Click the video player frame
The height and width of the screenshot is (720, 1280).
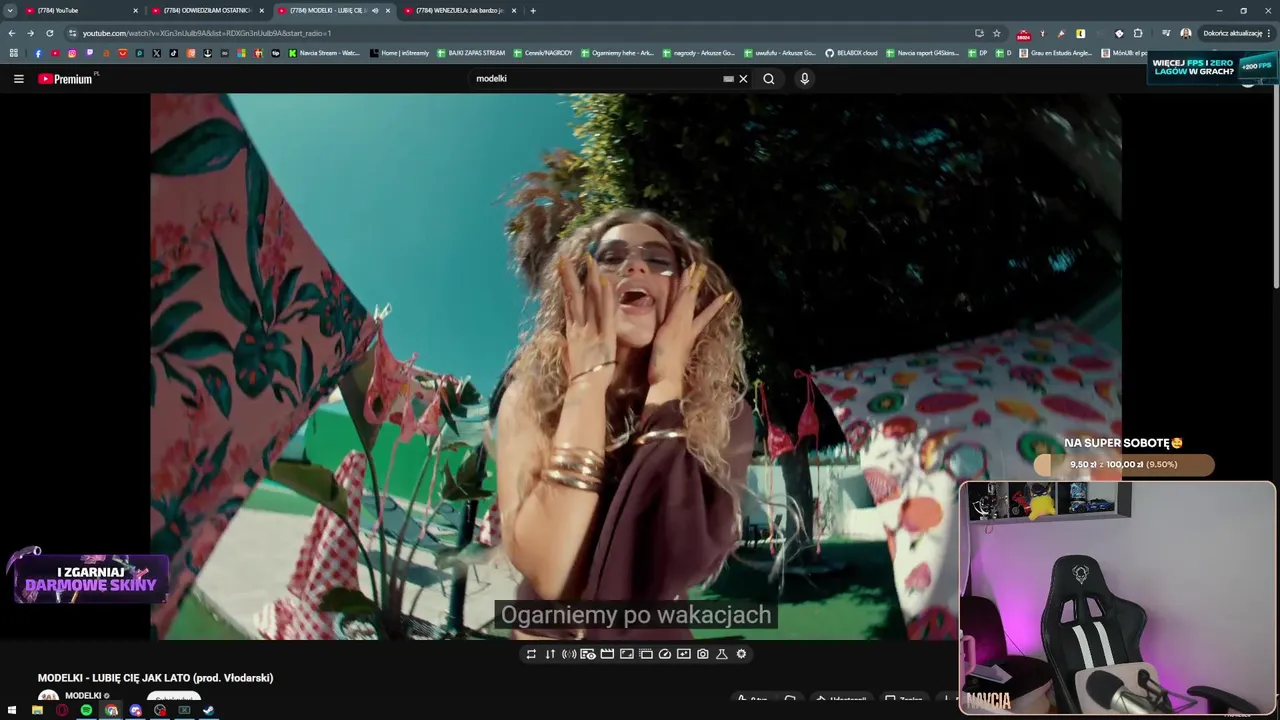[636, 366]
